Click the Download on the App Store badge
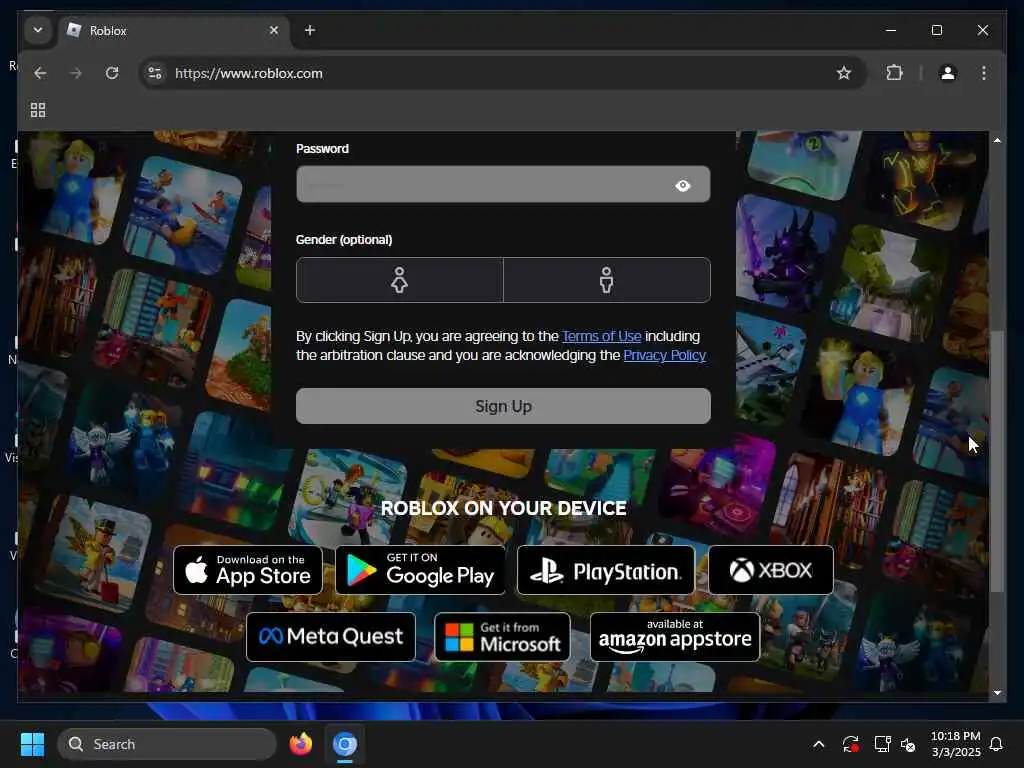Screen dimensions: 1024x768 tap(248, 570)
